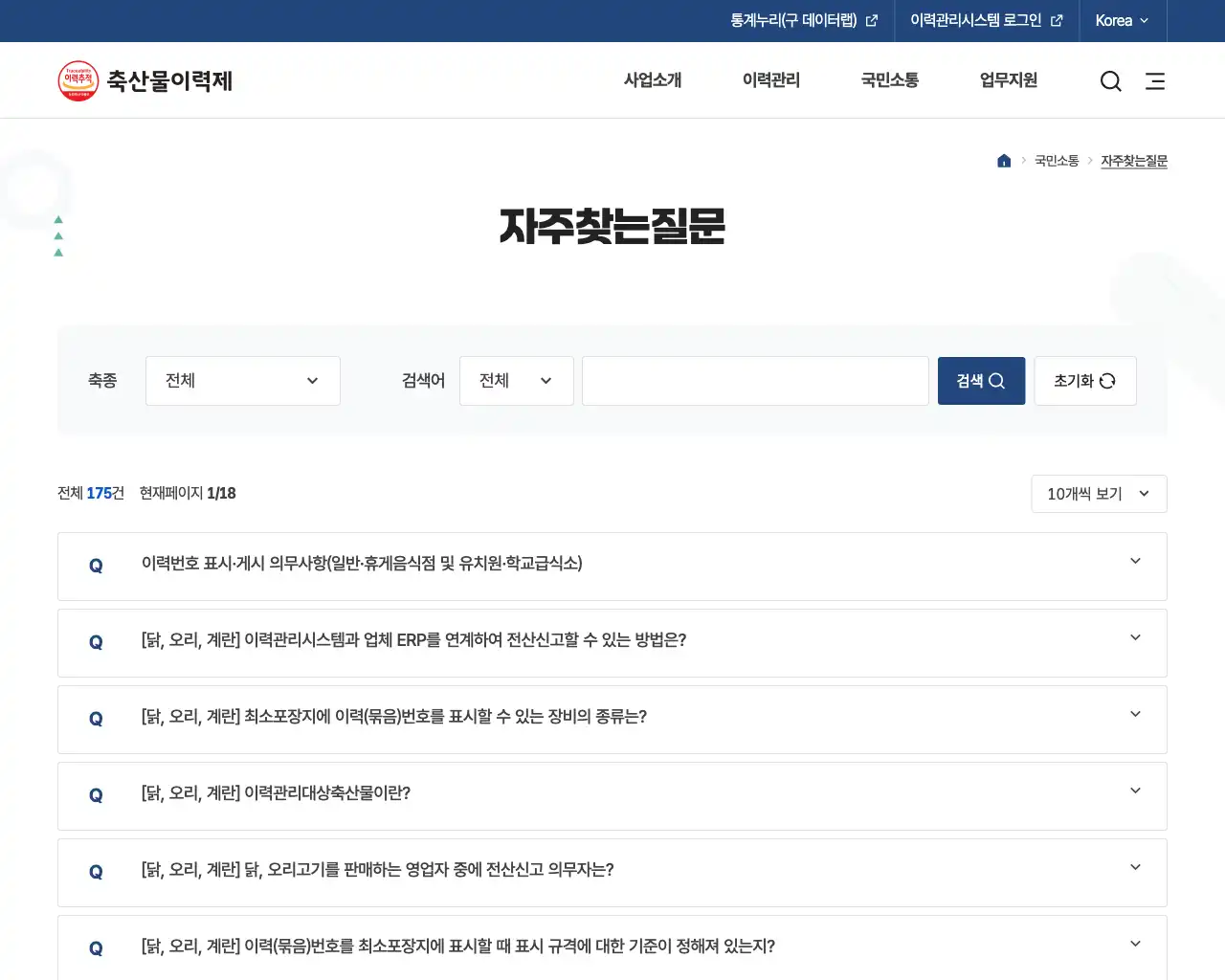Viewport: 1225px width, 980px height.
Task: Expand 표시 규격 기준 question chevron
Action: pyautogui.click(x=1135, y=944)
